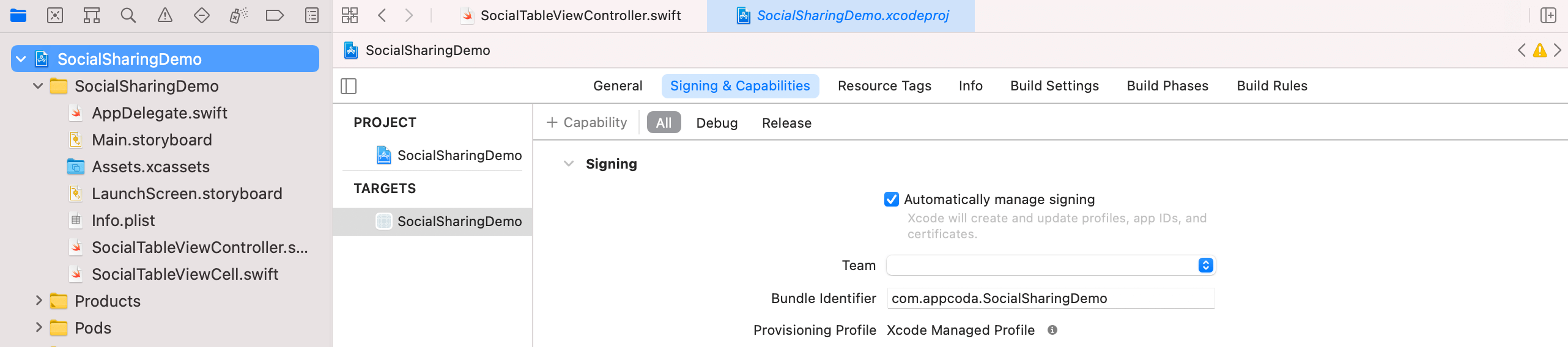Click the Bundle Identifier text field
This screenshot has width=1568, height=347.
[1049, 298]
